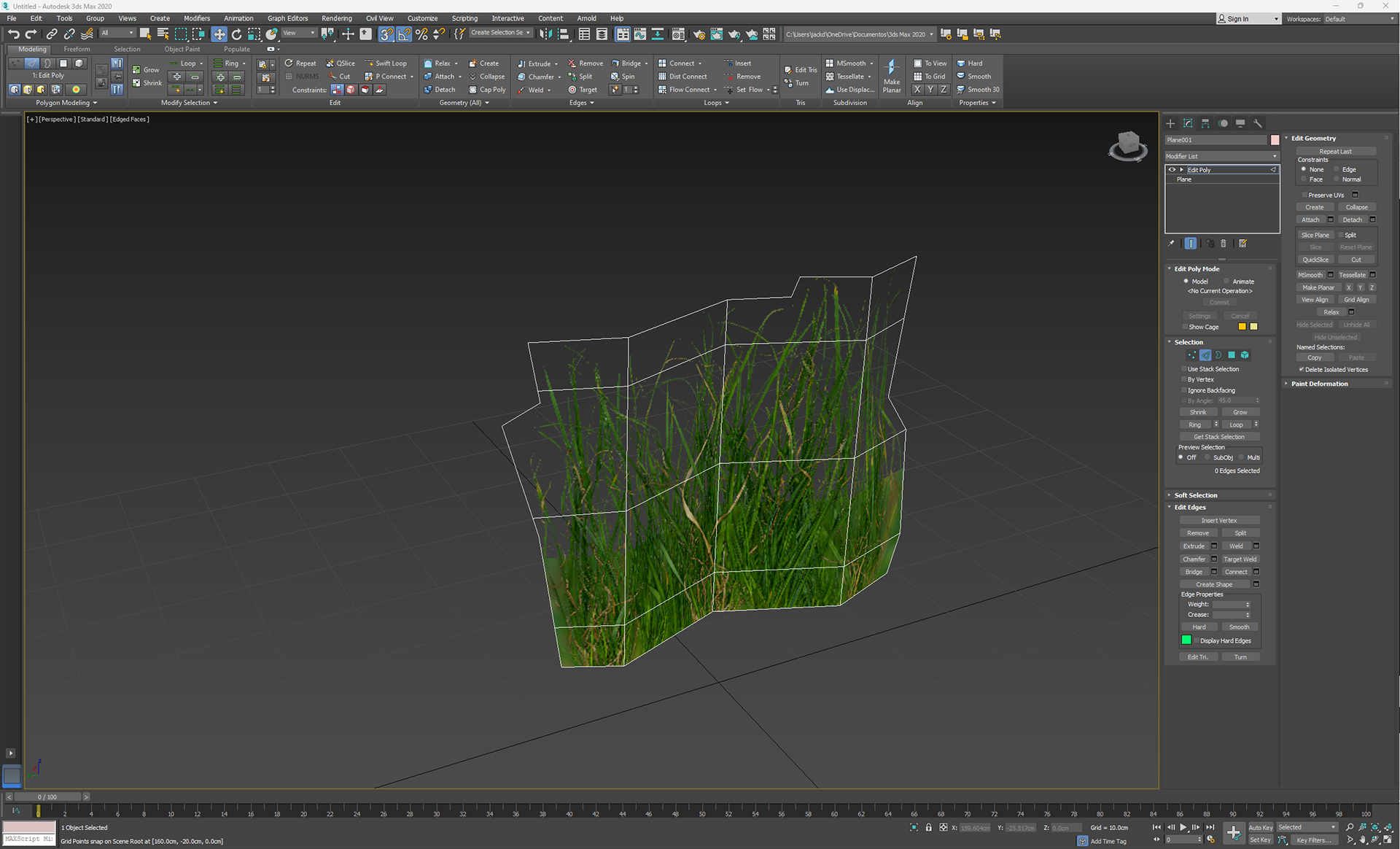Click the Remove modifier trash icon
The width and height of the screenshot is (1400, 849).
click(1224, 244)
